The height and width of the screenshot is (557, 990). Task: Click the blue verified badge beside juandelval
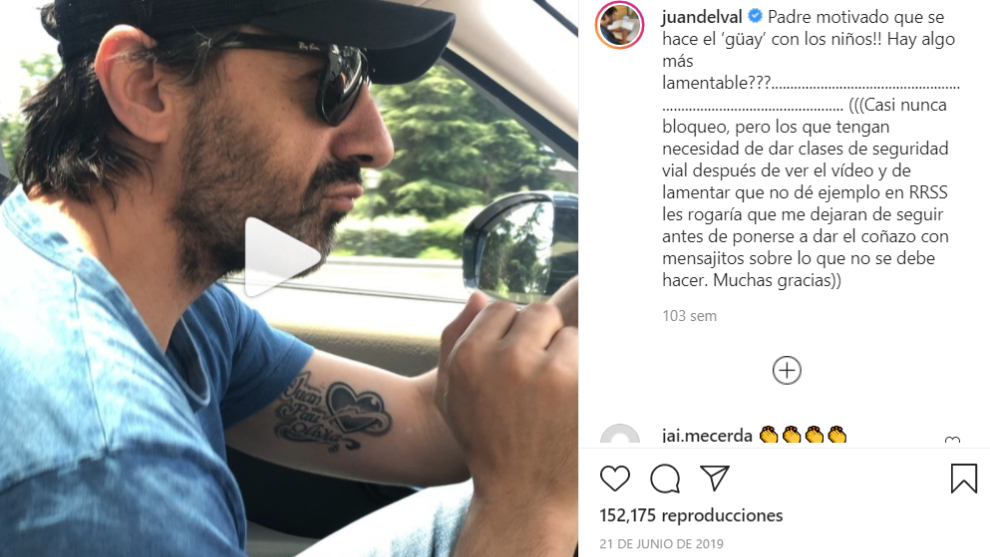pos(754,16)
